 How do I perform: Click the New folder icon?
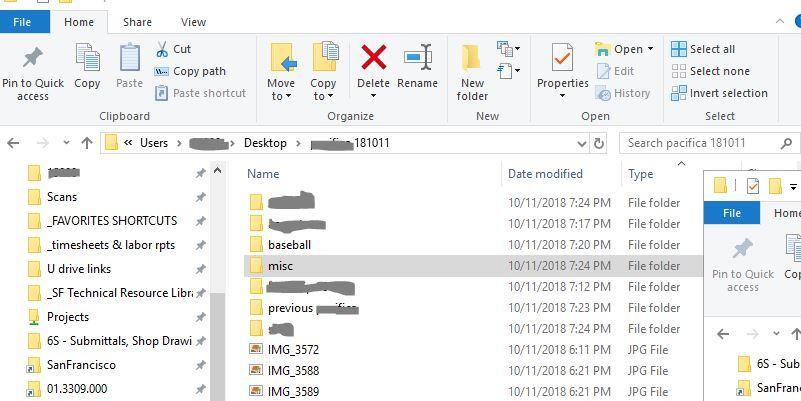[472, 57]
